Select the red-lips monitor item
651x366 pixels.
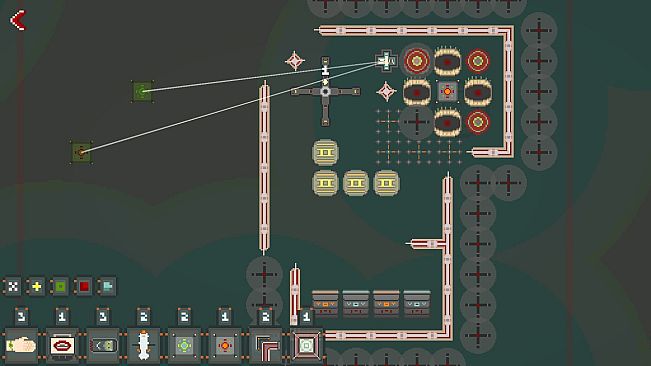click(62, 345)
